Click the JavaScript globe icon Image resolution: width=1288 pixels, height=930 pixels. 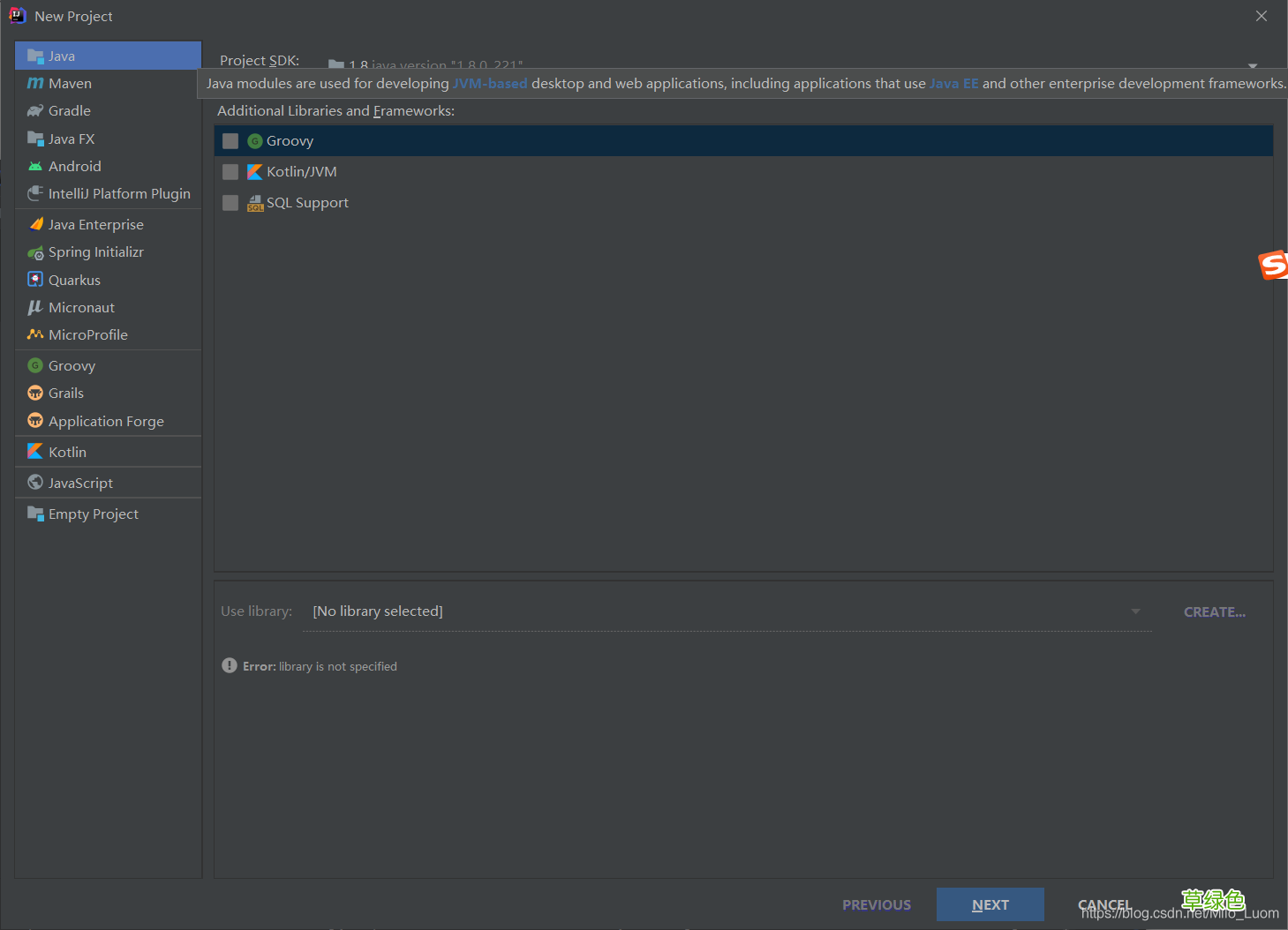click(35, 483)
